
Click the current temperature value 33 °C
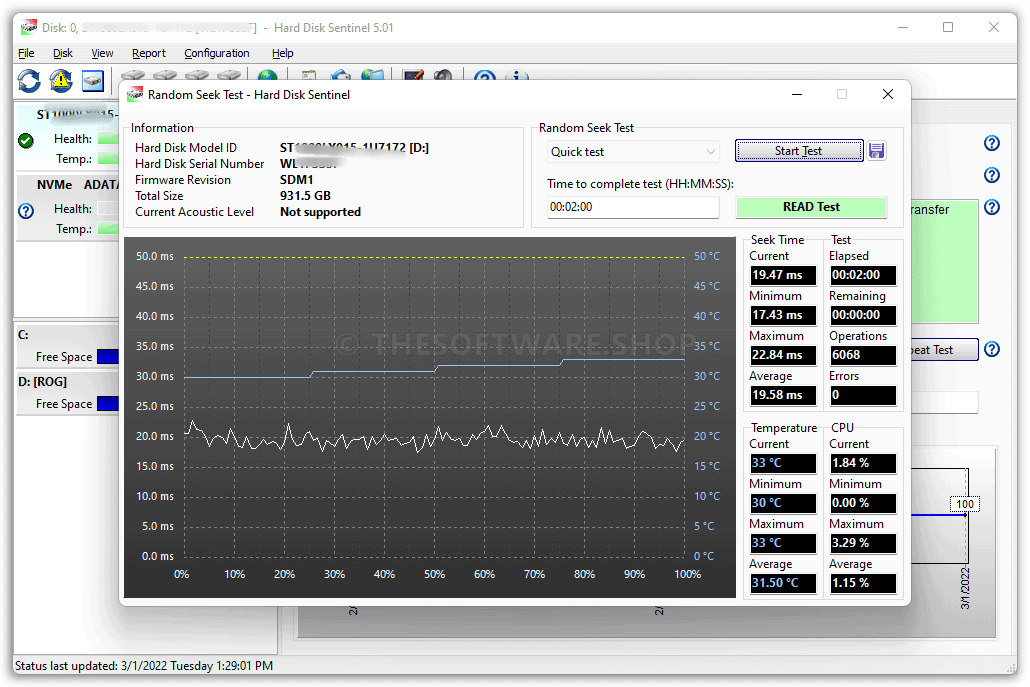[x=783, y=463]
